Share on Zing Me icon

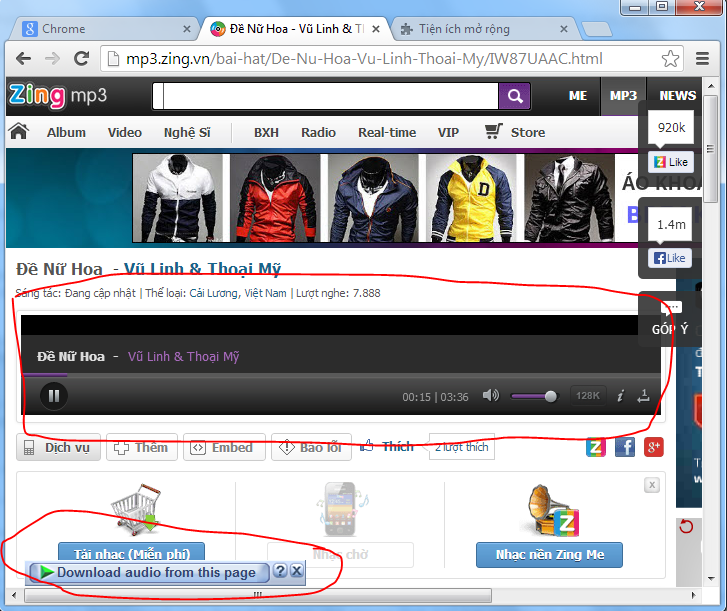[596, 447]
